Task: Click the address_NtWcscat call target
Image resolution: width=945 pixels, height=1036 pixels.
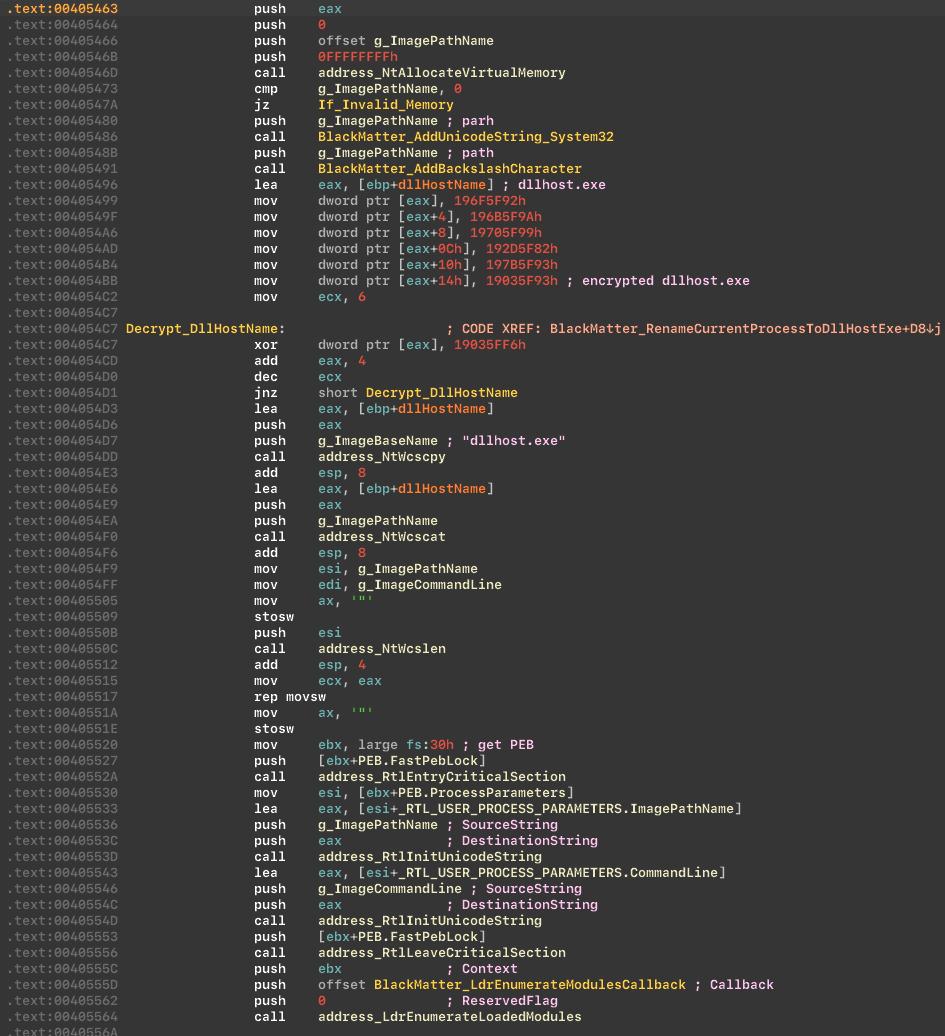Action: pos(381,537)
